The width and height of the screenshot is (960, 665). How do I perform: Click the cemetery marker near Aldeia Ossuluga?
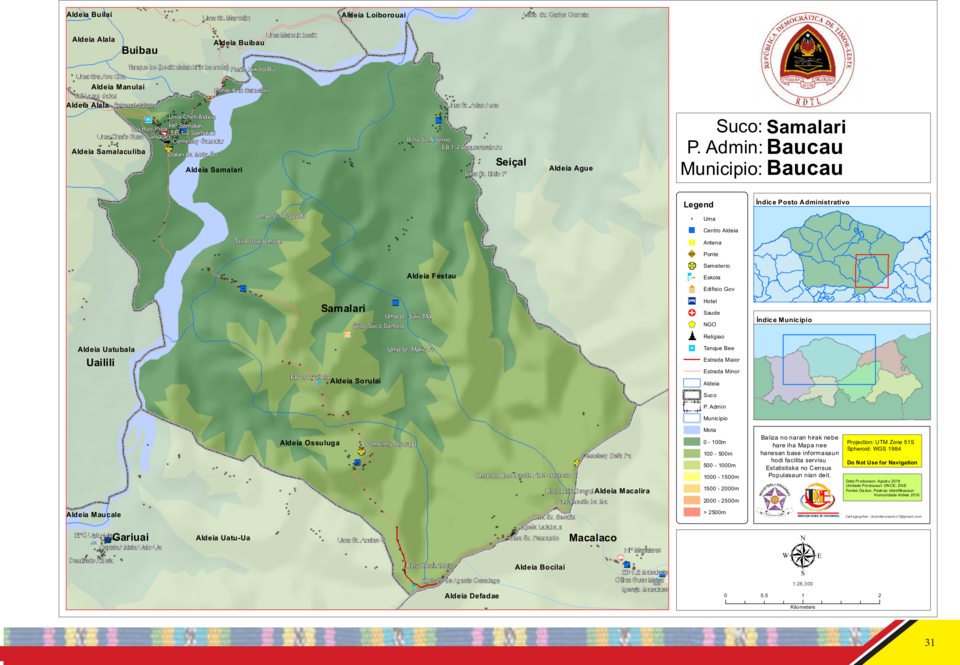click(x=361, y=451)
